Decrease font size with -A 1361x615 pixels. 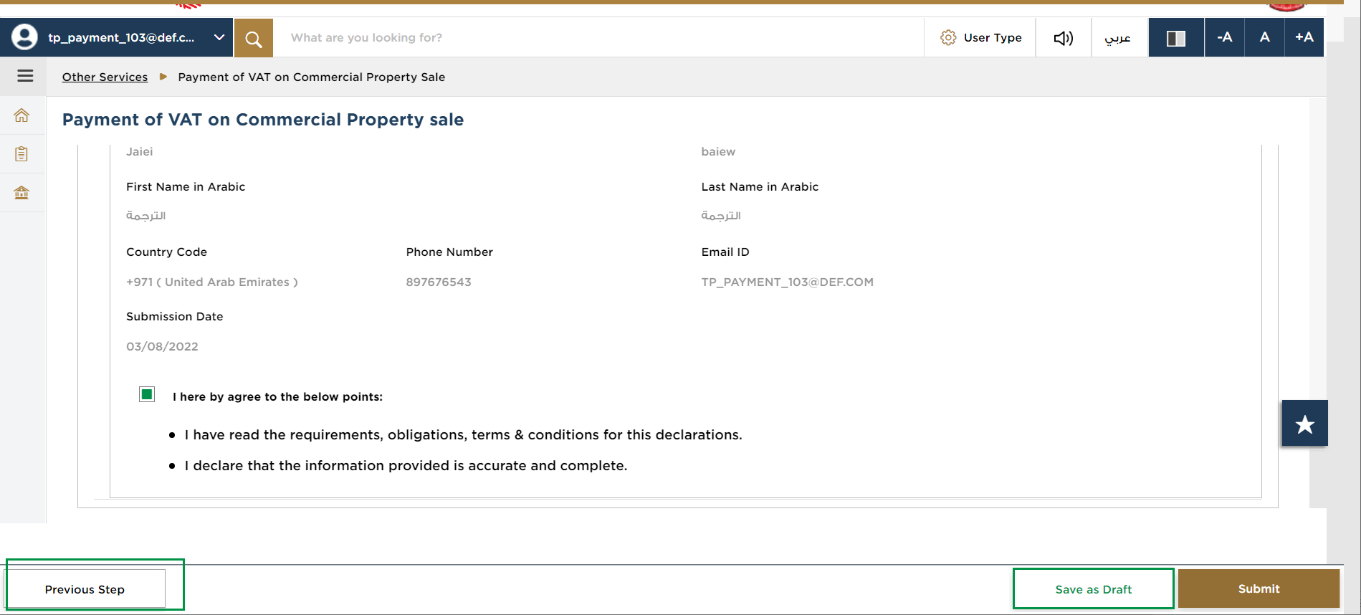[1224, 38]
